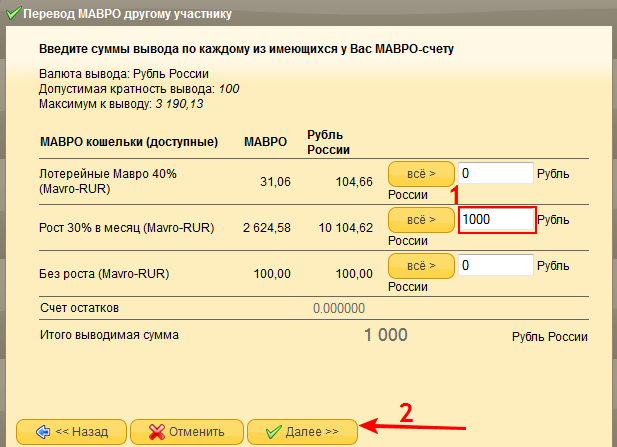Click the 'МАВРО' column header
This screenshot has height=447, width=617.
266,142
